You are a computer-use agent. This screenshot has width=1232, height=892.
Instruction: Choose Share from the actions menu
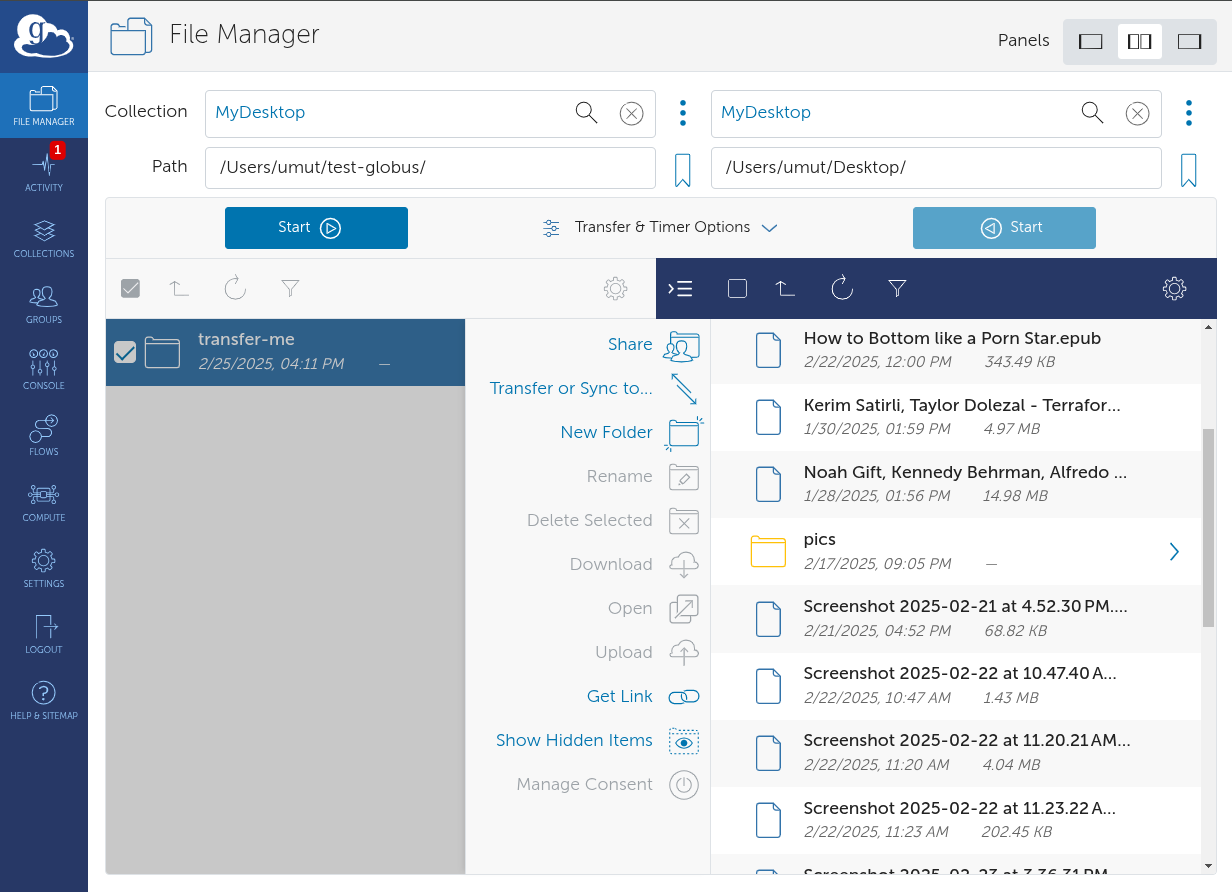[x=653, y=345]
